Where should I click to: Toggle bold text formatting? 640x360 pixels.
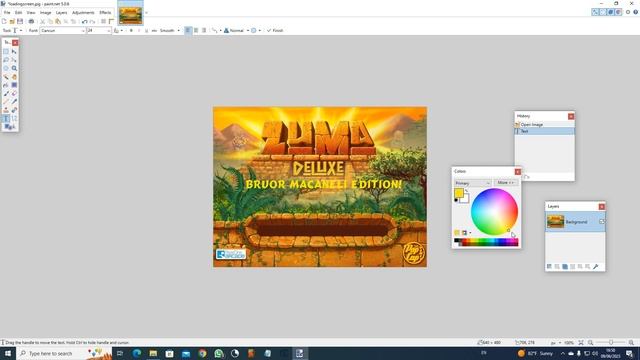coord(131,31)
